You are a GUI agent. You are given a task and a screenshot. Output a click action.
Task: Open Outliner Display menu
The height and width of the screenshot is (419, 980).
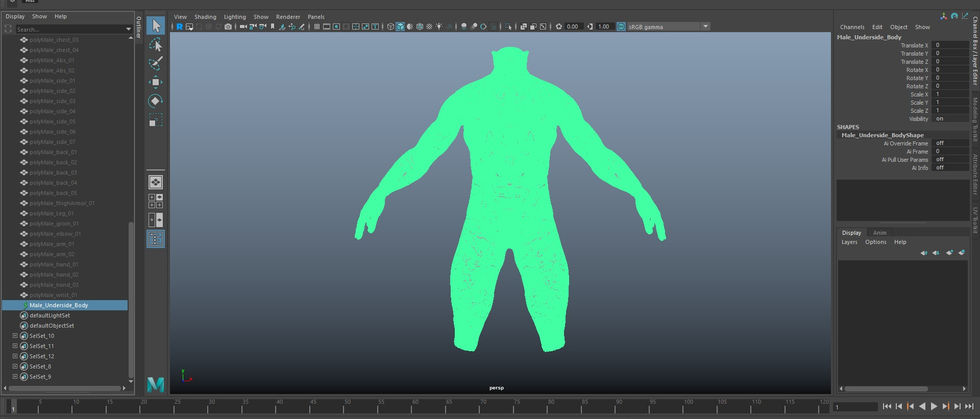click(x=15, y=17)
